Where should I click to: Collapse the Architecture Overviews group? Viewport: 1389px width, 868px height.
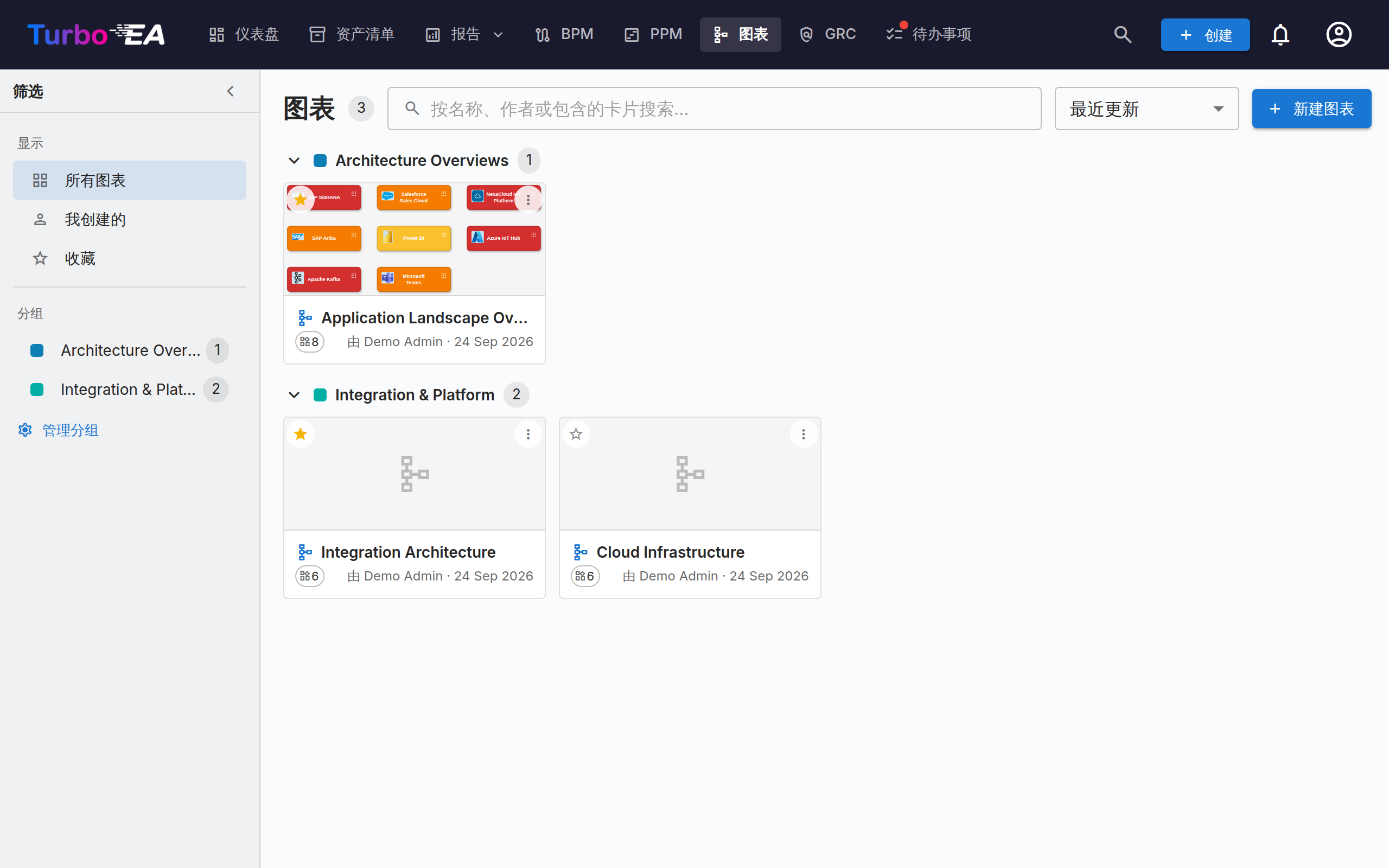(294, 161)
